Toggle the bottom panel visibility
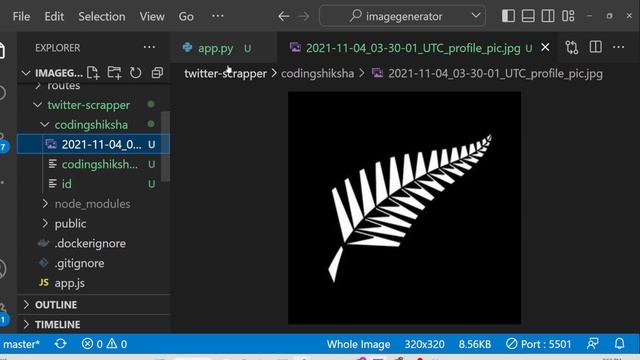The height and width of the screenshot is (360, 640). [528, 16]
